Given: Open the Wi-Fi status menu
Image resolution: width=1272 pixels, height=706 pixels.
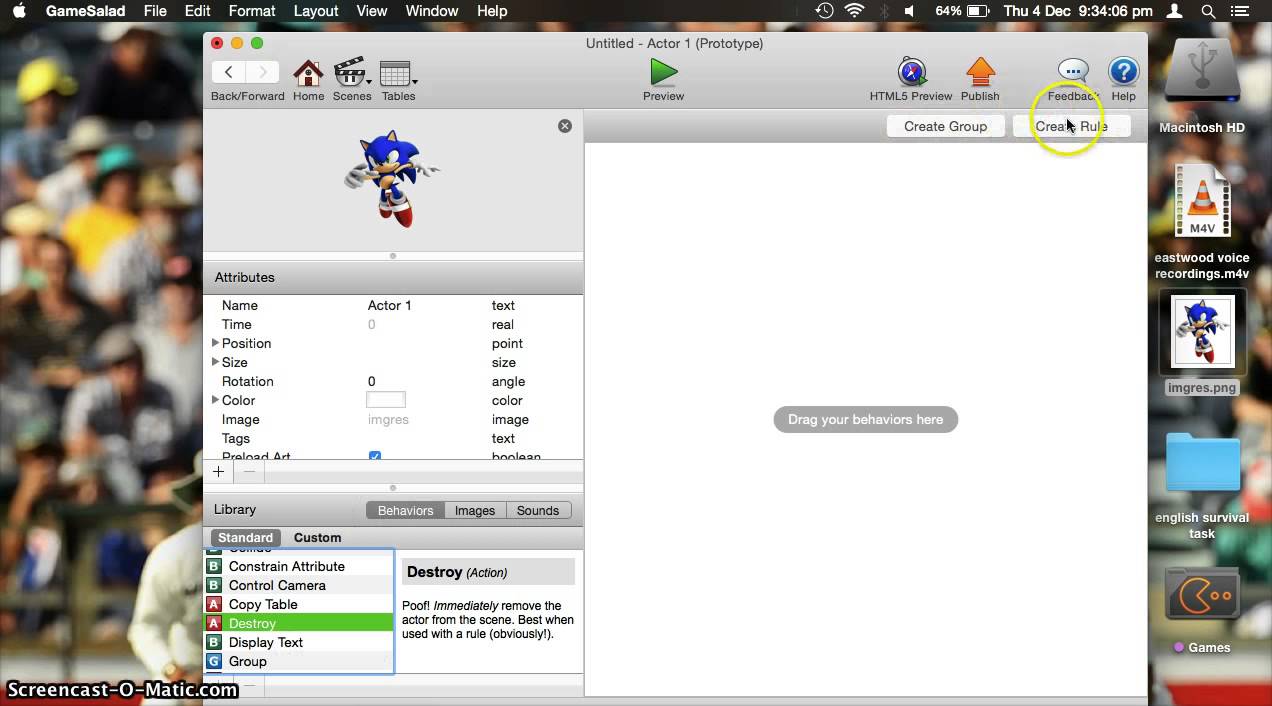Looking at the screenshot, I should pyautogui.click(x=854, y=11).
